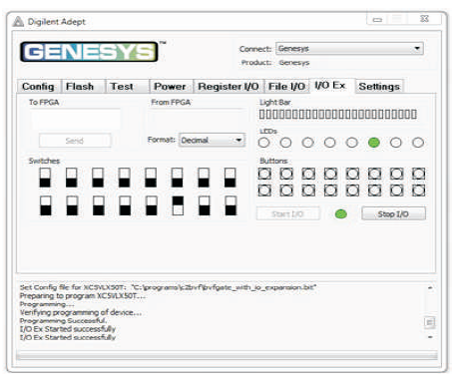Switch to the Register I/O tab

coord(229,87)
